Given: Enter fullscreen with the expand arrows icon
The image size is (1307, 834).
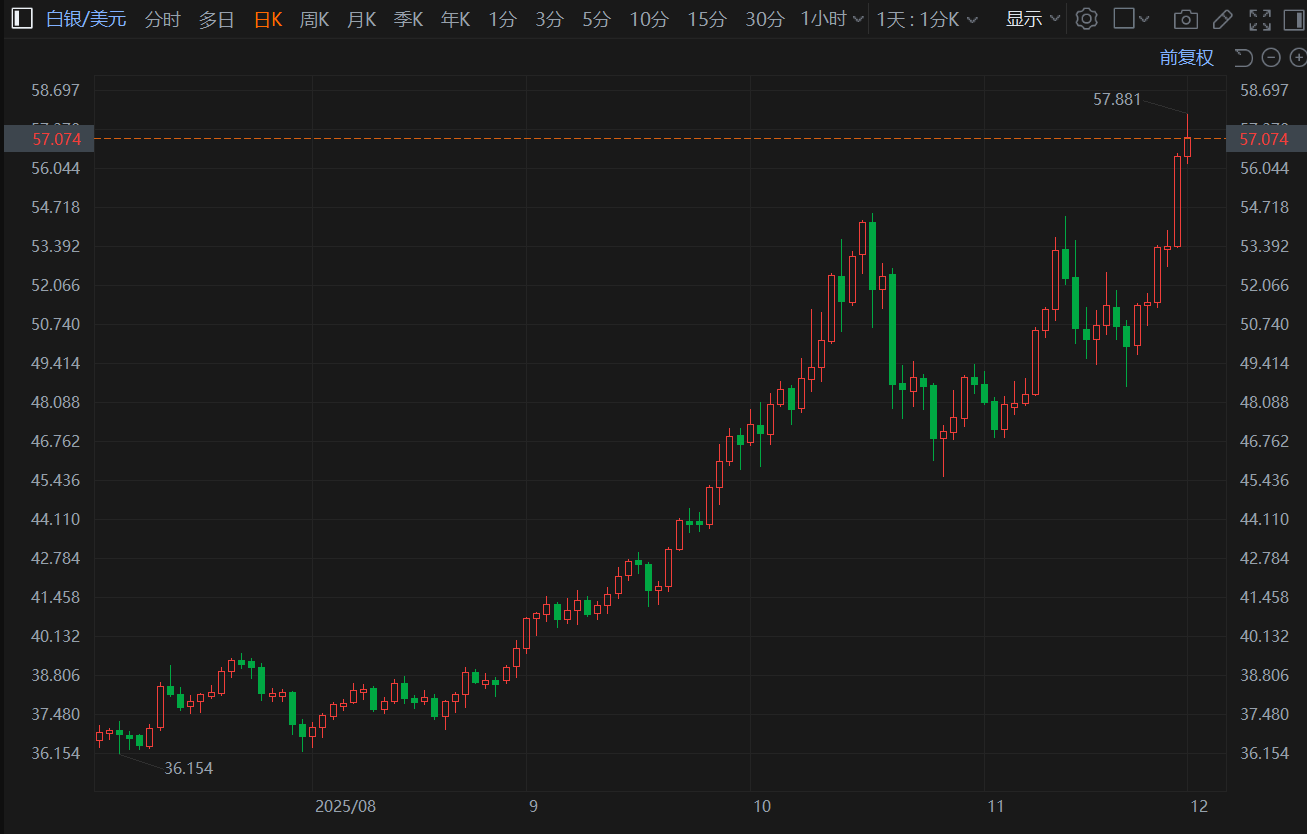Looking at the screenshot, I should pyautogui.click(x=1260, y=19).
